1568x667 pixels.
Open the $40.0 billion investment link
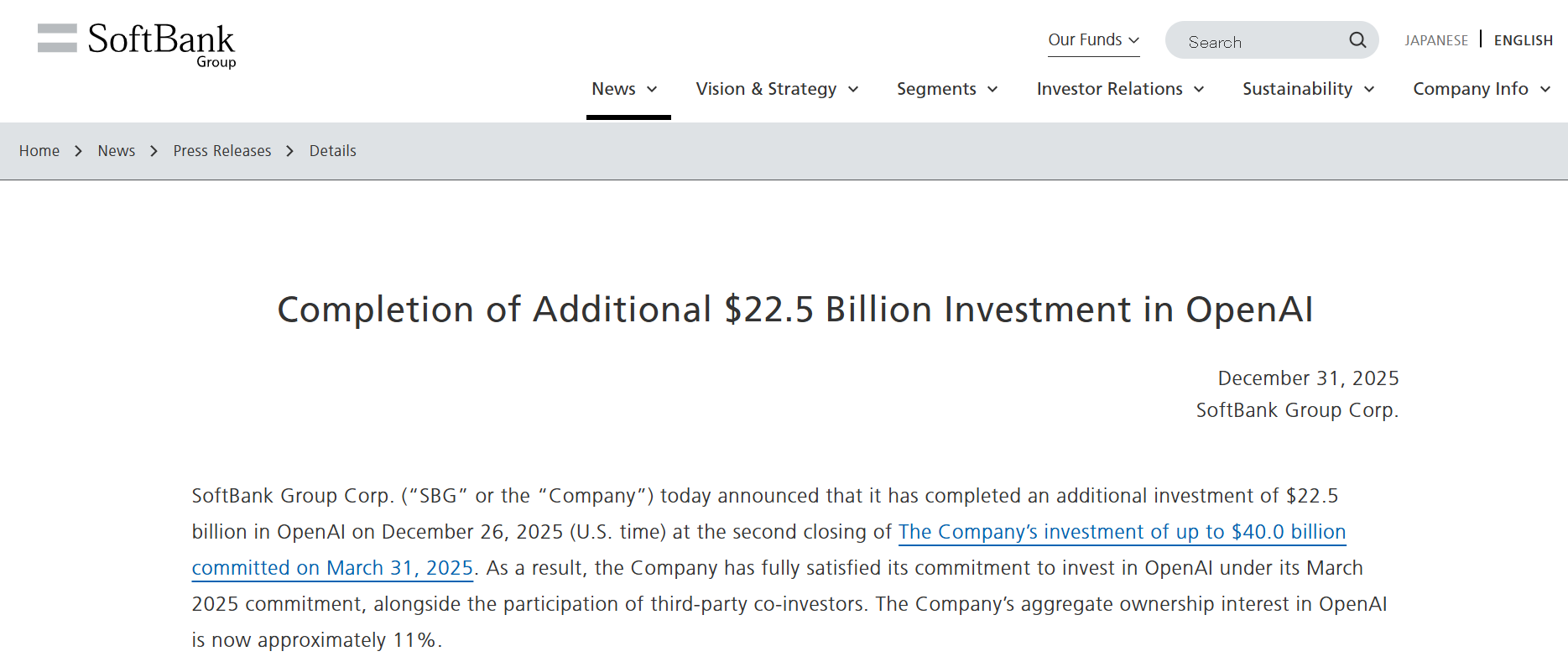(1121, 532)
